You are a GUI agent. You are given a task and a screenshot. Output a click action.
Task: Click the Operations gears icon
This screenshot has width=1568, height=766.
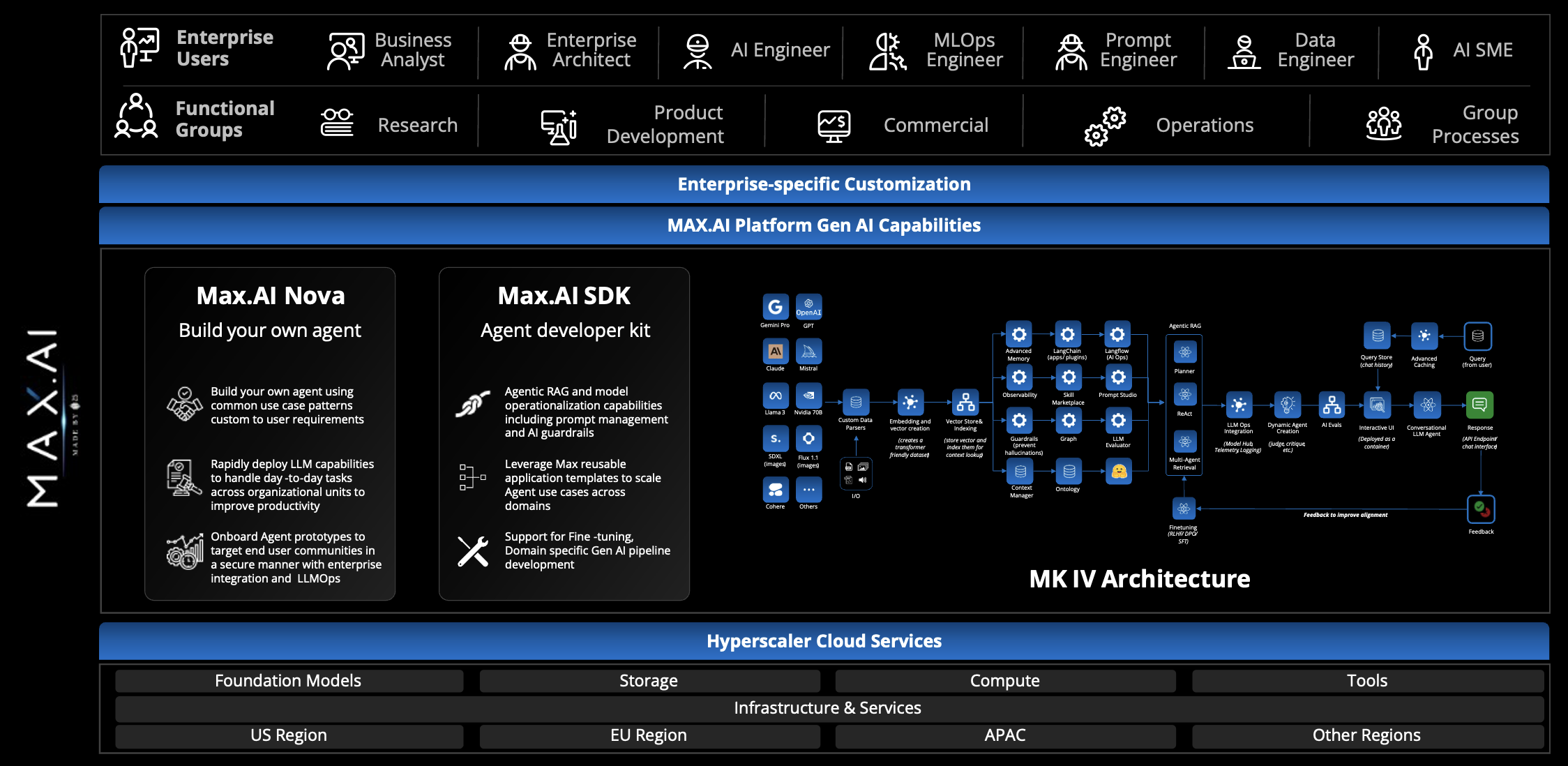1106,126
